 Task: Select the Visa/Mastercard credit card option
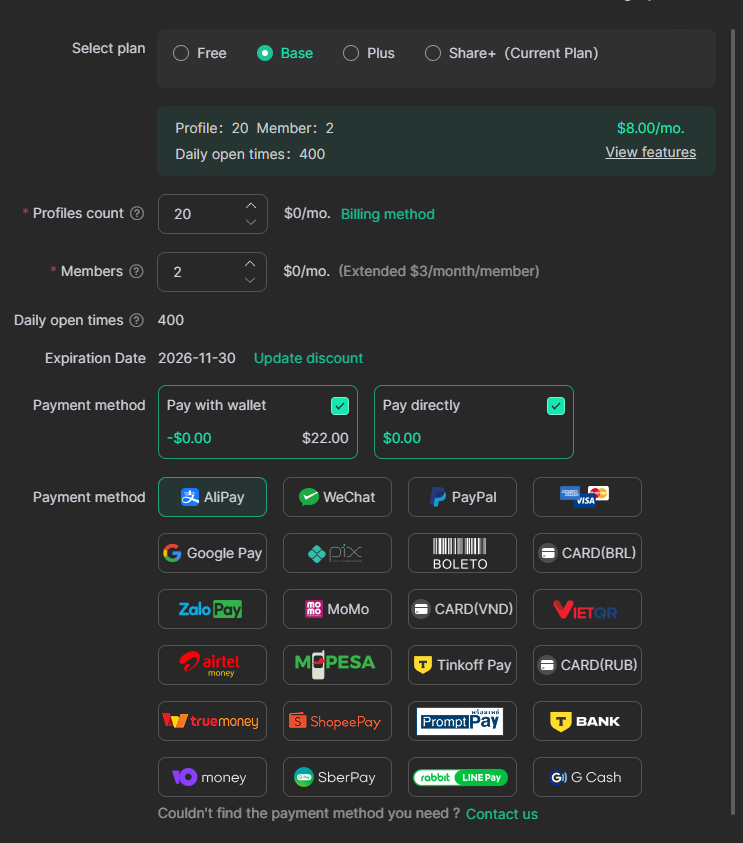coord(586,497)
